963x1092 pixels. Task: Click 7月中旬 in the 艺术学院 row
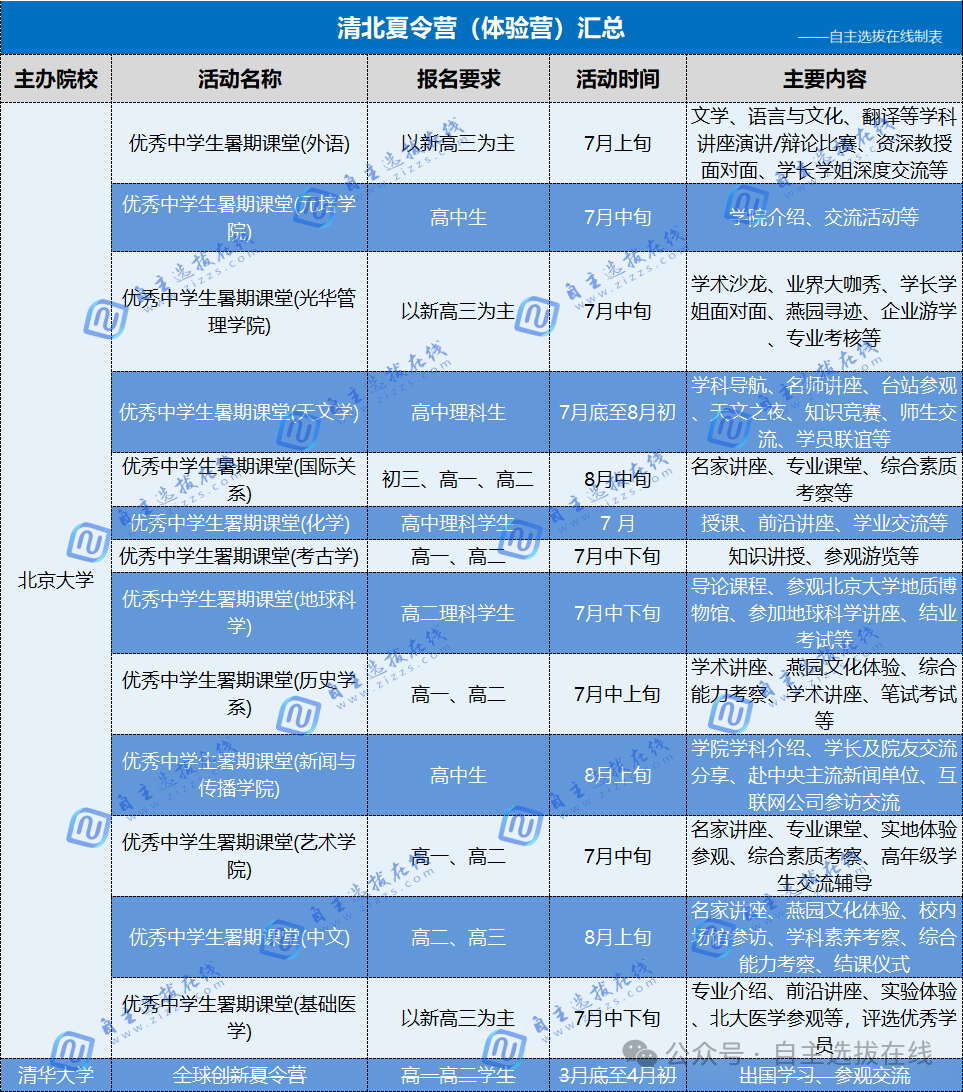point(618,856)
